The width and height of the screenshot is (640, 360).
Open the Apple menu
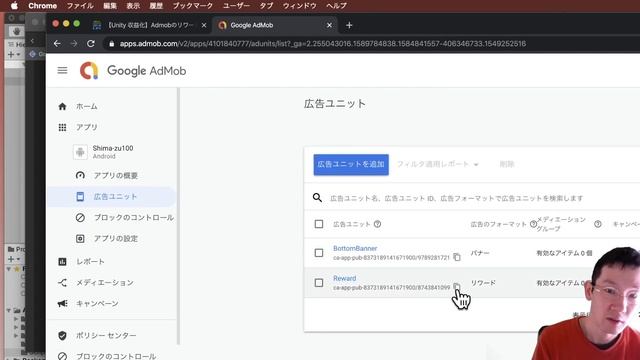[x=14, y=6]
